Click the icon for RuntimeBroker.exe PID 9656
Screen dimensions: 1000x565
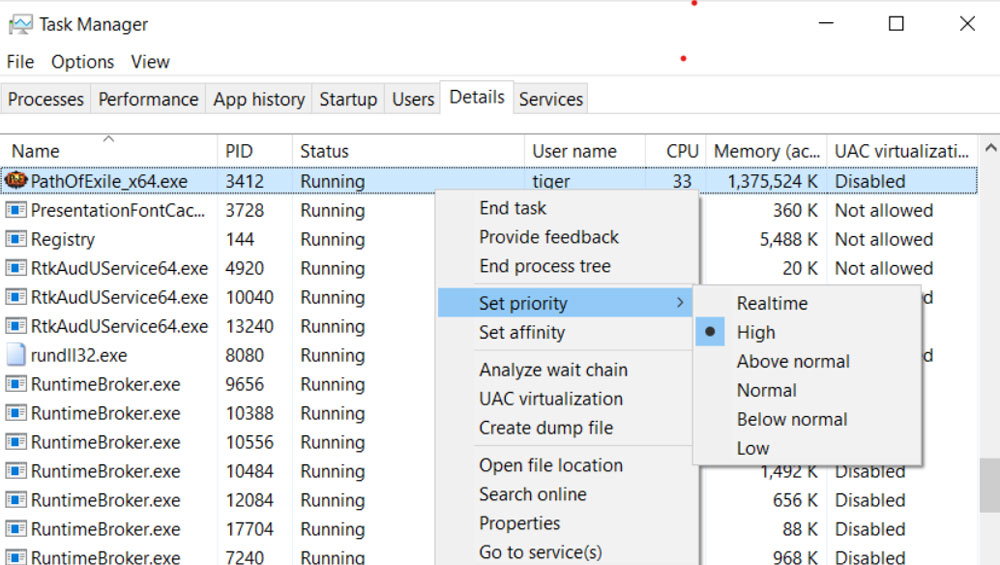16,384
